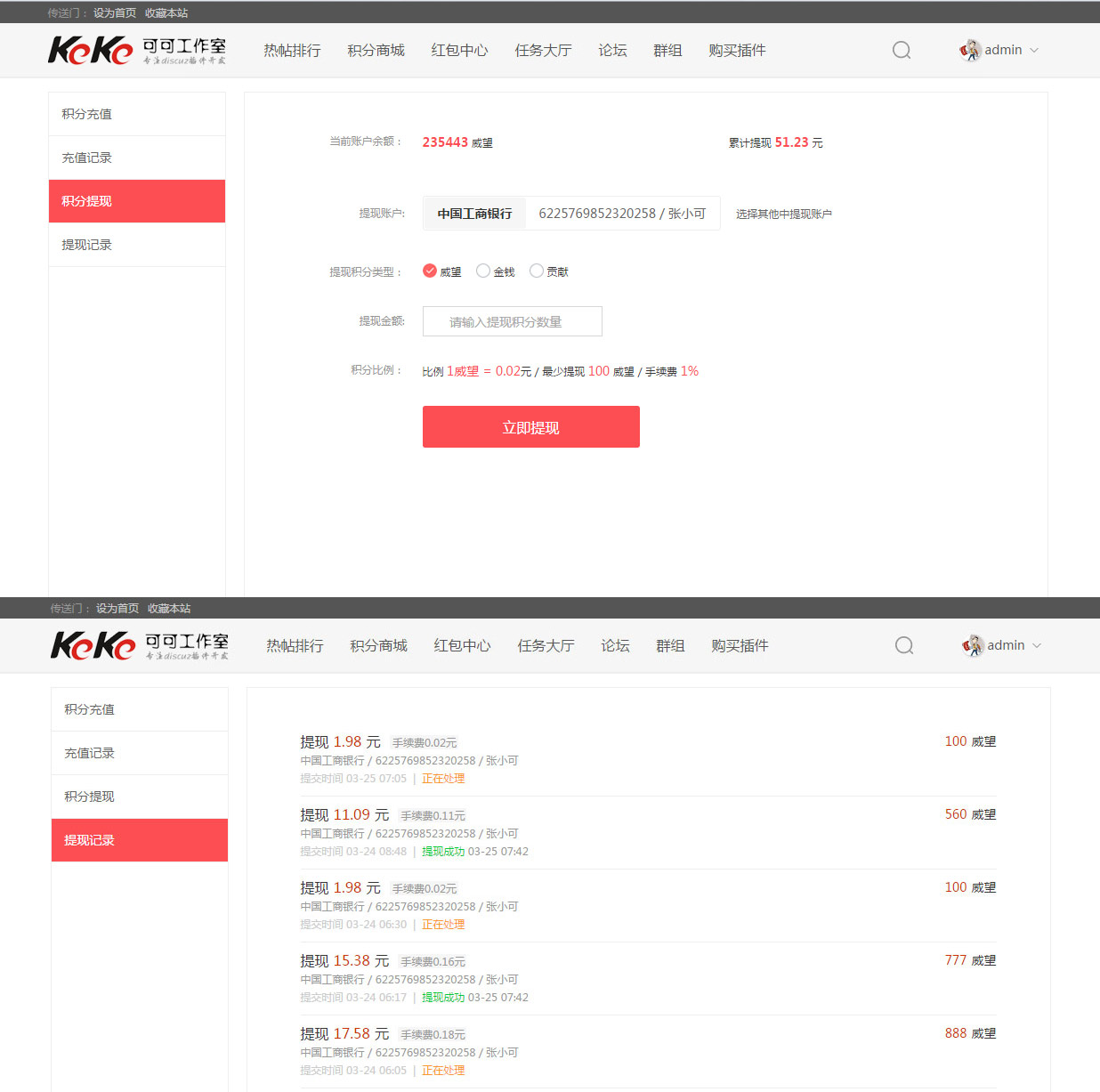Click the 选择其他中提现账户 link
Viewport: 1100px width, 1092px height.
click(x=783, y=214)
